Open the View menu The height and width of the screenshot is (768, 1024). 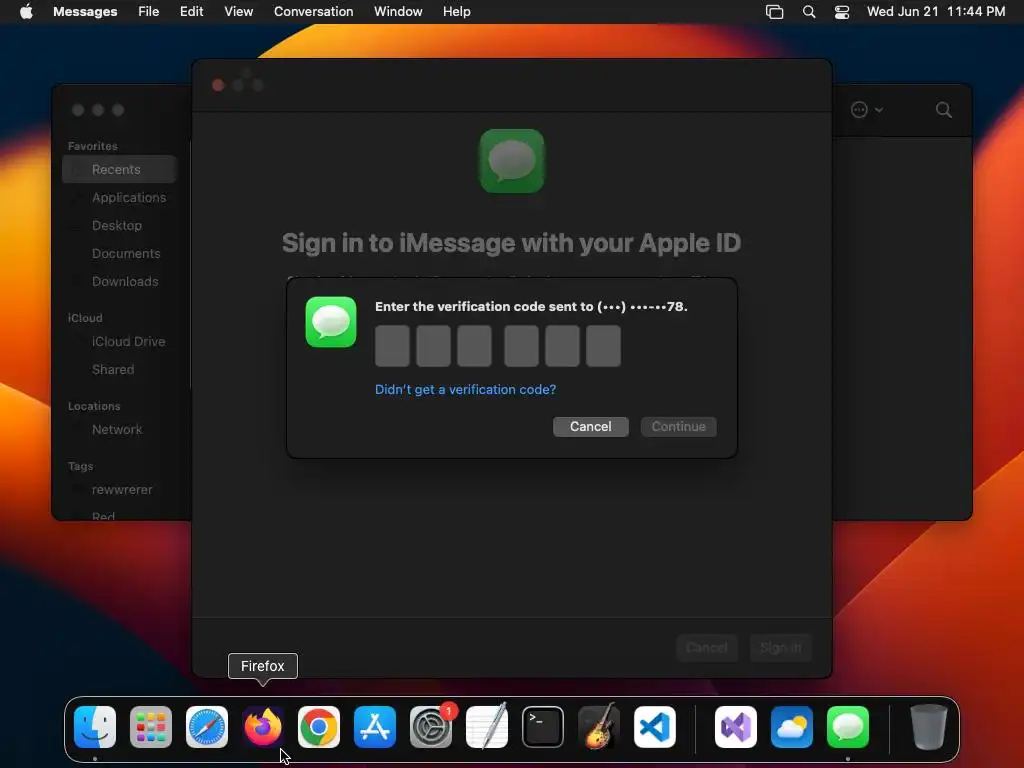(238, 12)
